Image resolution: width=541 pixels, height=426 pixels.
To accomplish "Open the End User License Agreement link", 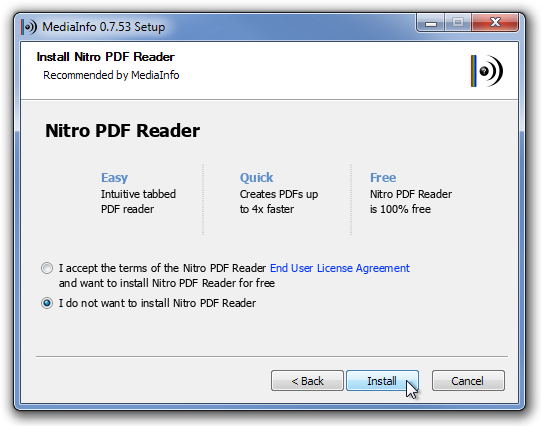I will pyautogui.click(x=340, y=268).
